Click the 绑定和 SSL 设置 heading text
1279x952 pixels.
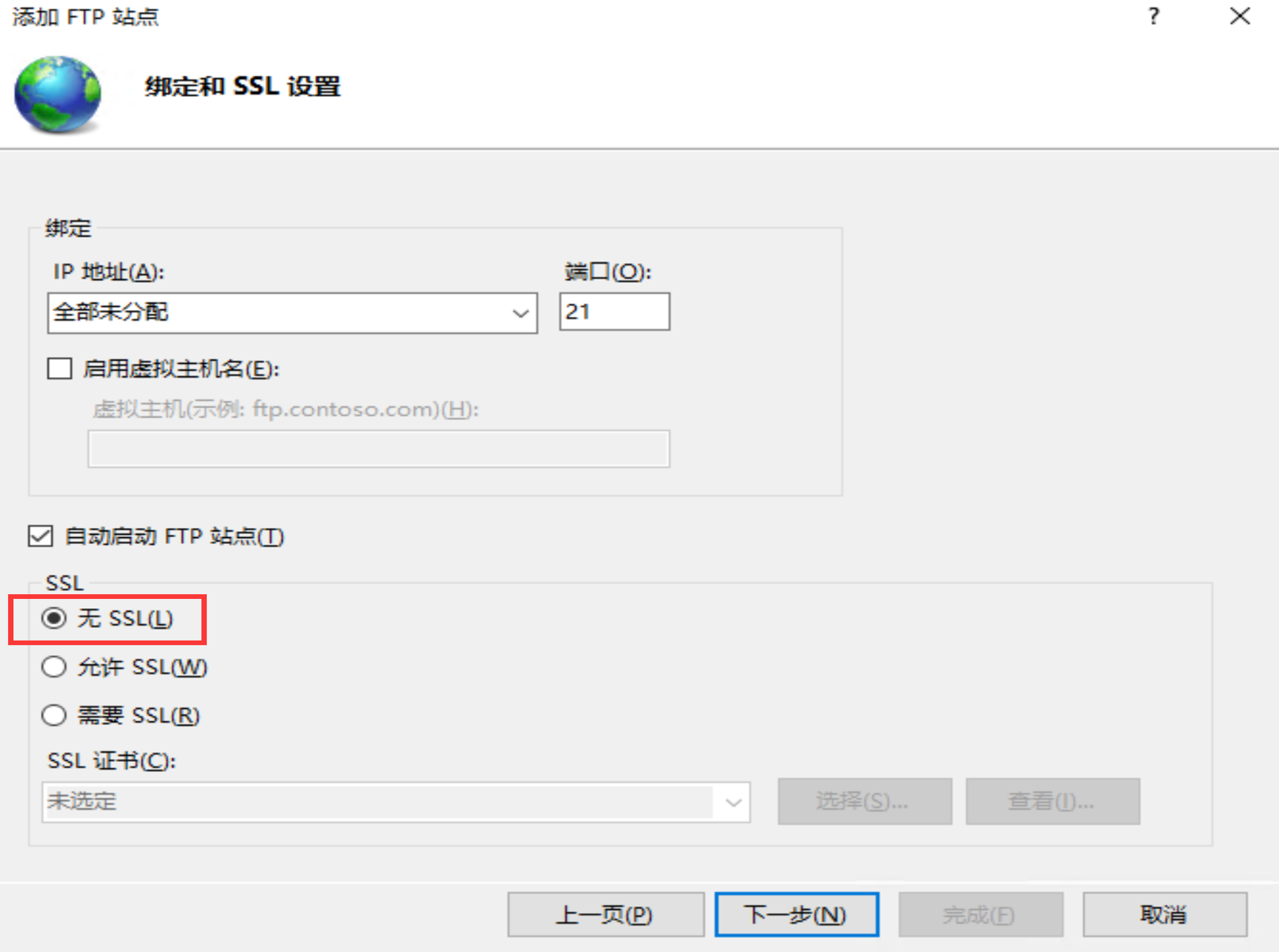pos(243,86)
